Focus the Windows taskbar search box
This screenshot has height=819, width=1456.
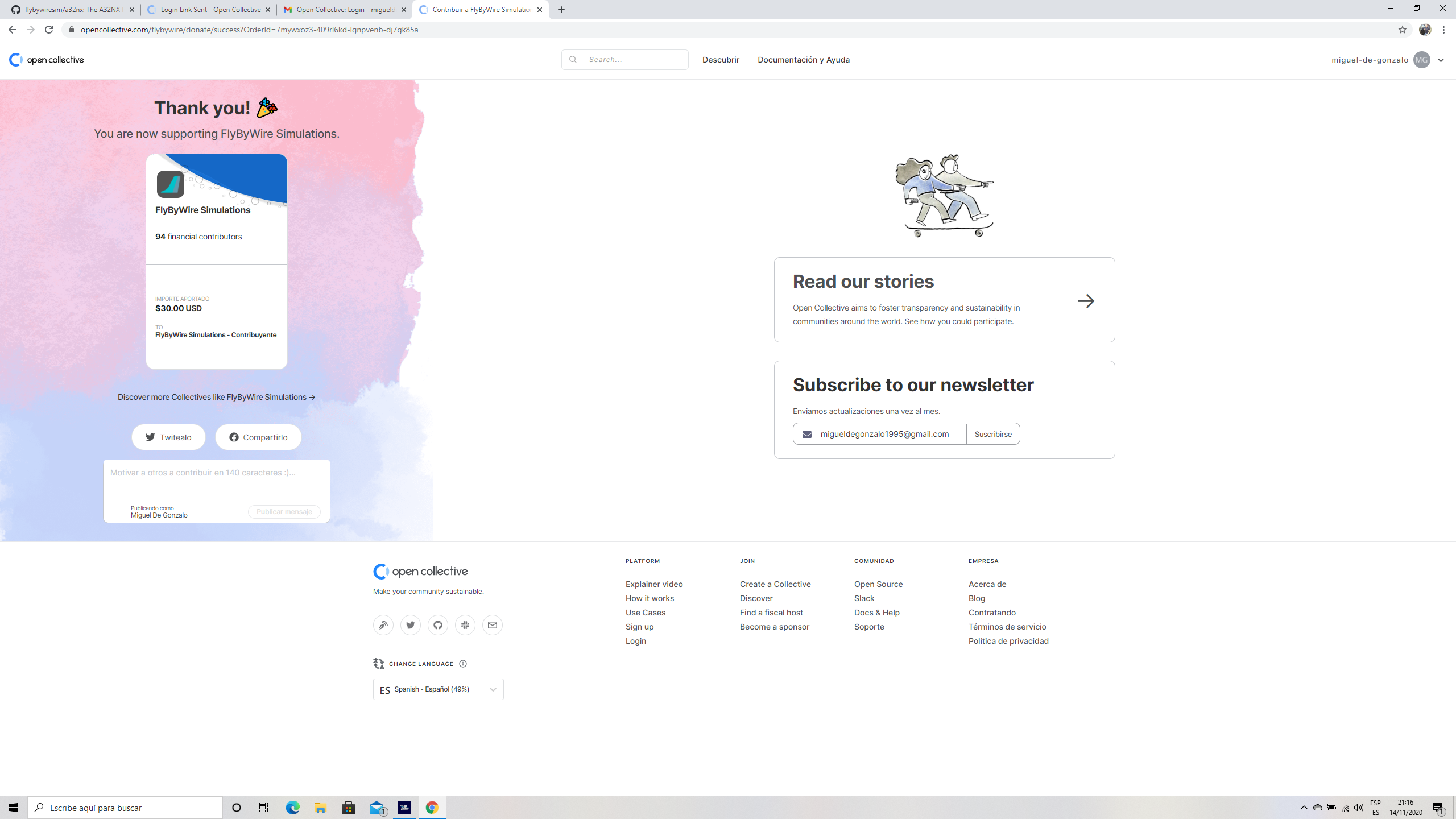pyautogui.click(x=125, y=808)
